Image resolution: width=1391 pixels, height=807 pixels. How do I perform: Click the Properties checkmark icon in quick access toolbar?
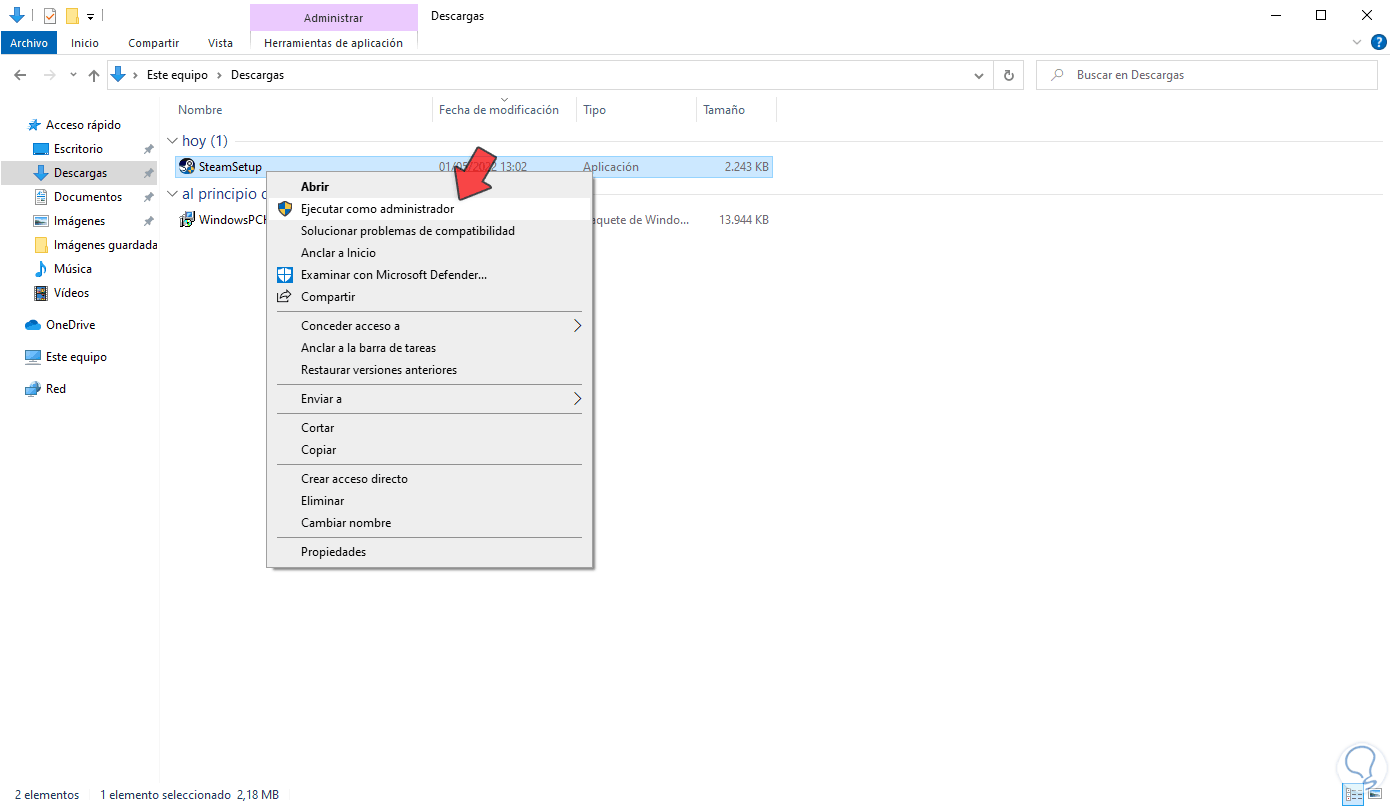click(x=50, y=16)
